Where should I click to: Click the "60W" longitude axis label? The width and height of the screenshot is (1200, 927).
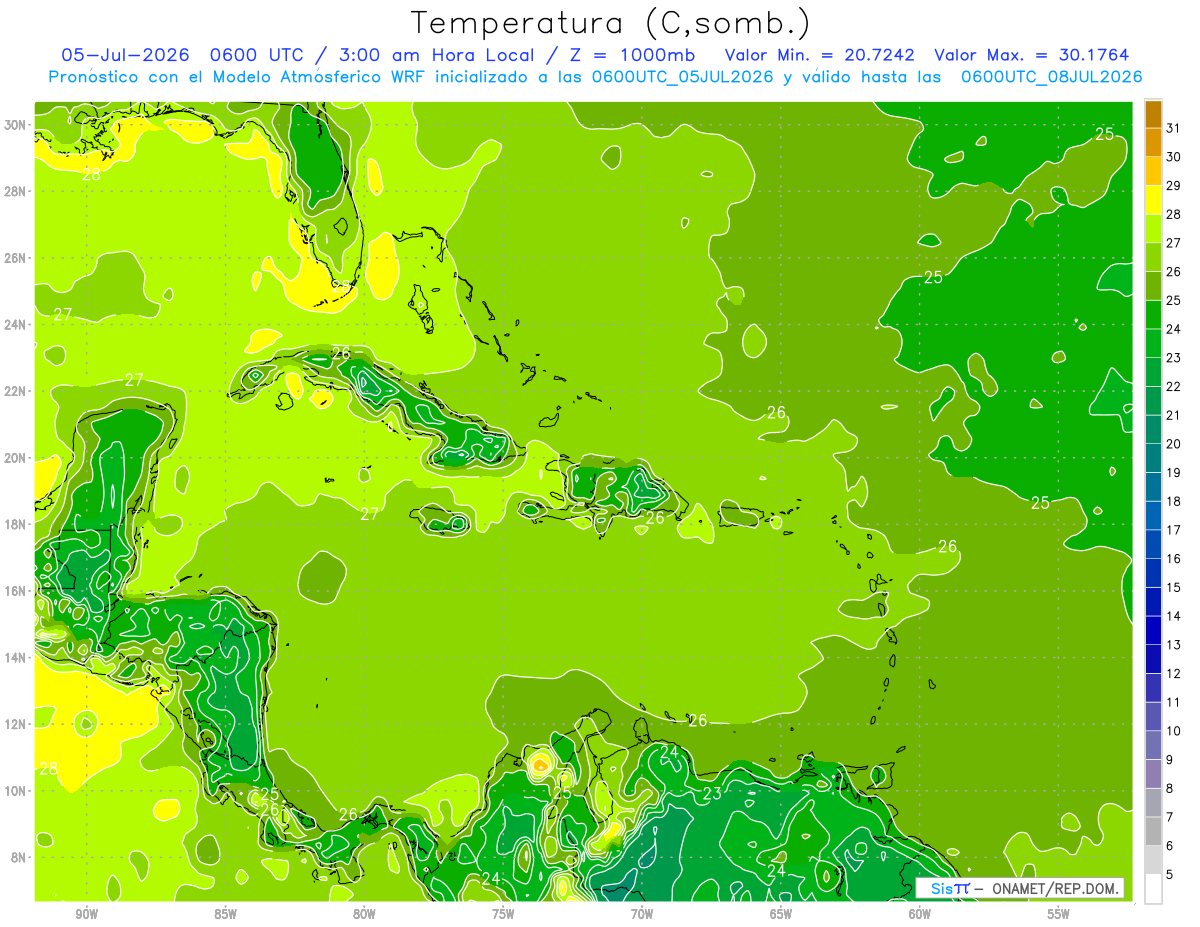coord(920,914)
